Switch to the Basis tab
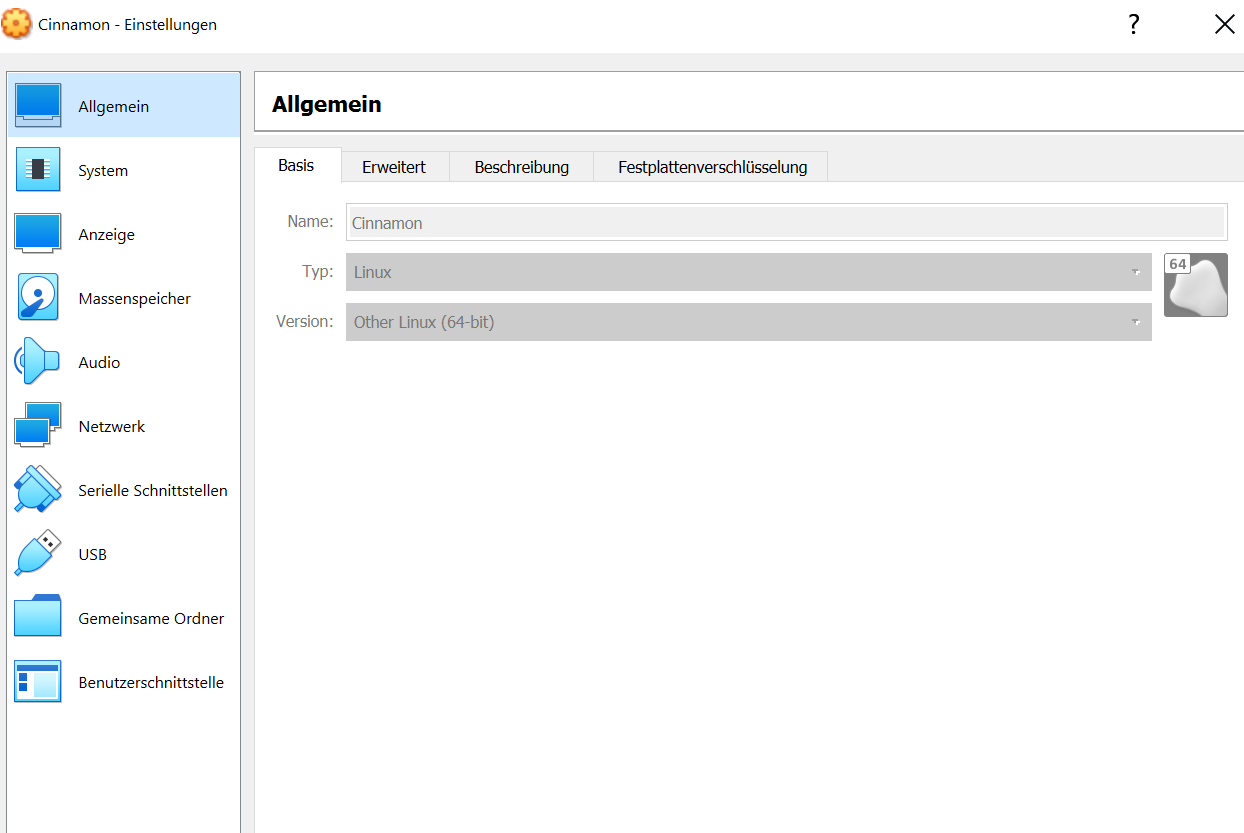 point(297,166)
